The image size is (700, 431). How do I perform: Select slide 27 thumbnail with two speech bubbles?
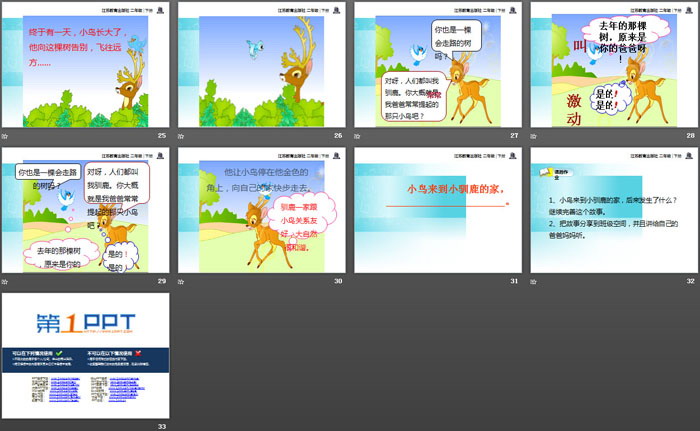tap(438, 65)
